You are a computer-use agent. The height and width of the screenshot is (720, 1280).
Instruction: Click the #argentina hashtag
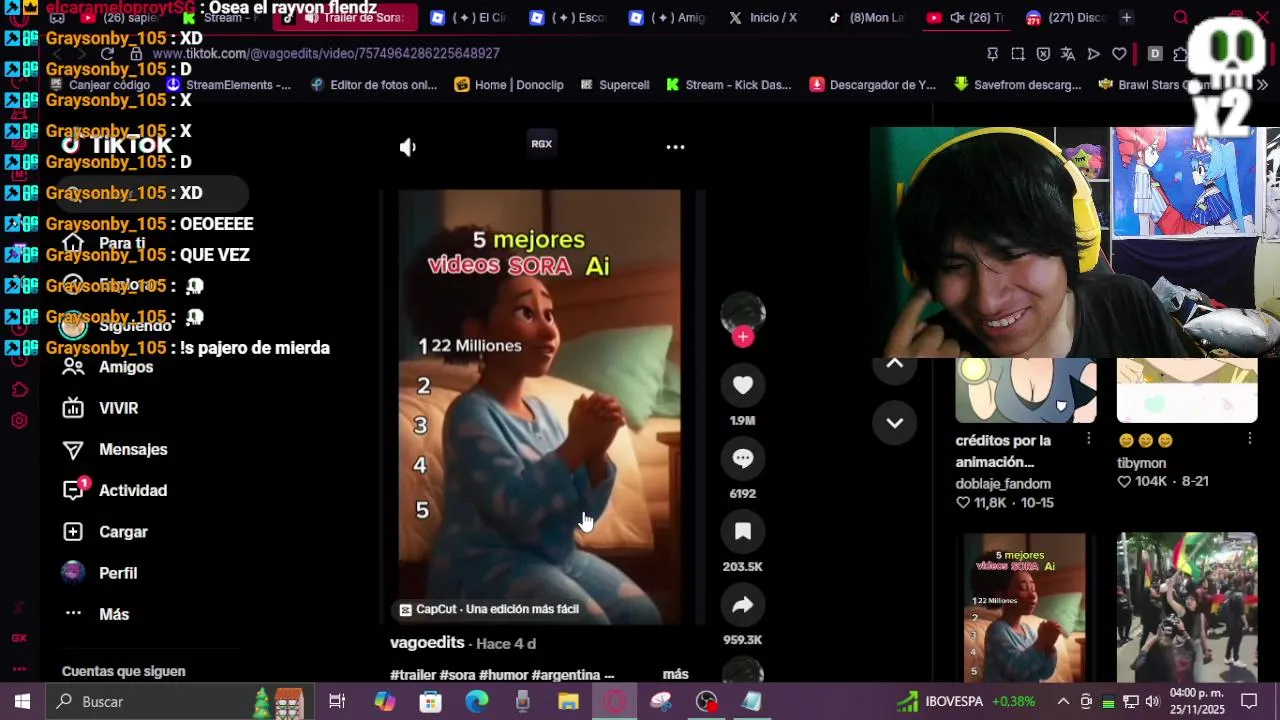coord(566,675)
